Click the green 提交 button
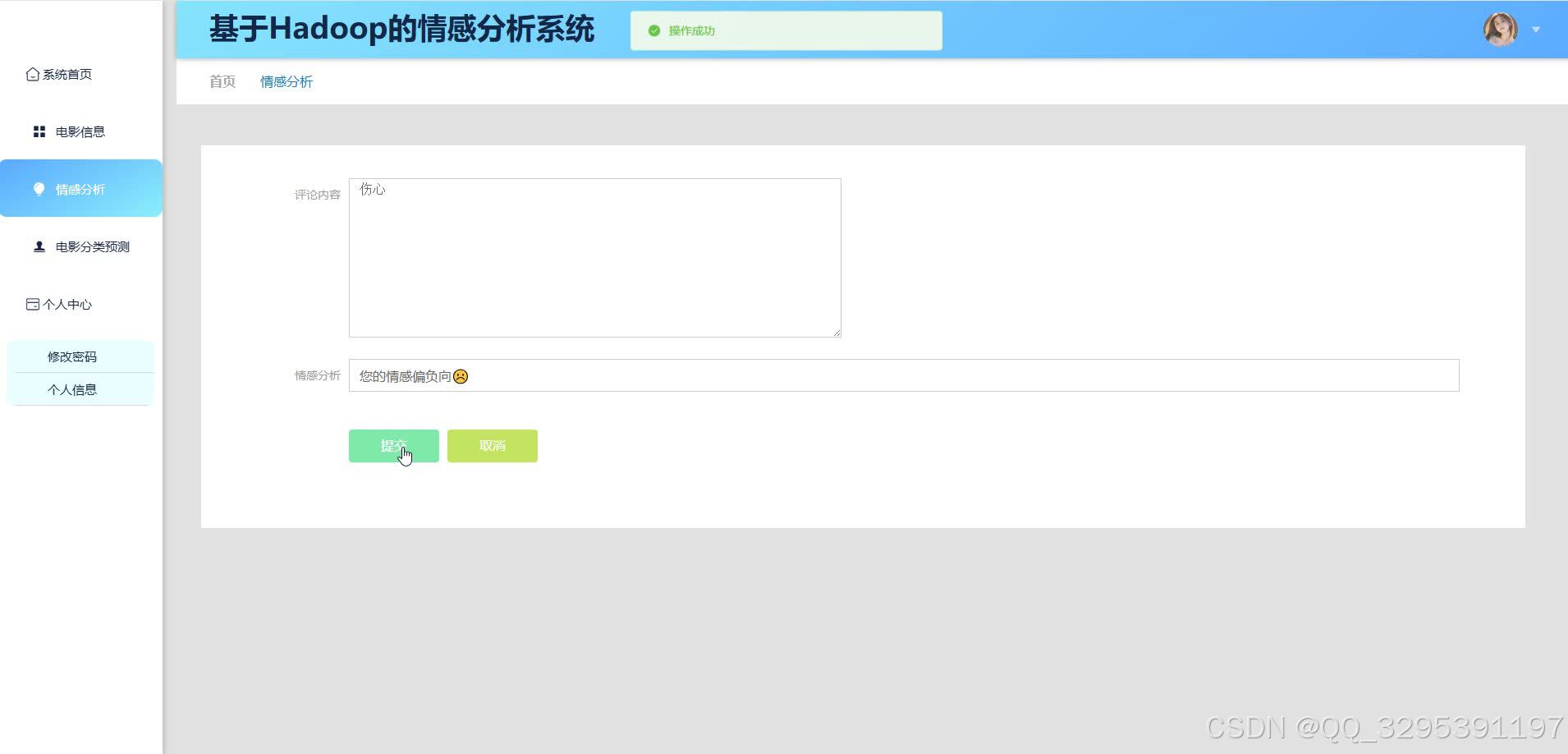This screenshot has height=754, width=1568. [394, 446]
